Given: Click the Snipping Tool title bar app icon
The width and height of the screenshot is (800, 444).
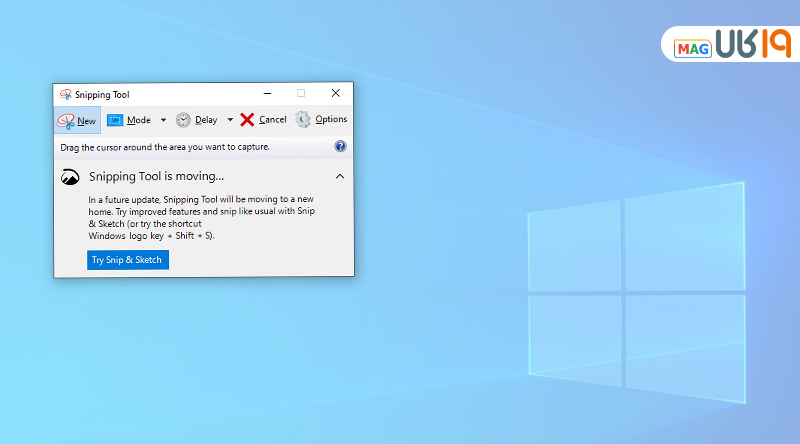Looking at the screenshot, I should [65, 94].
